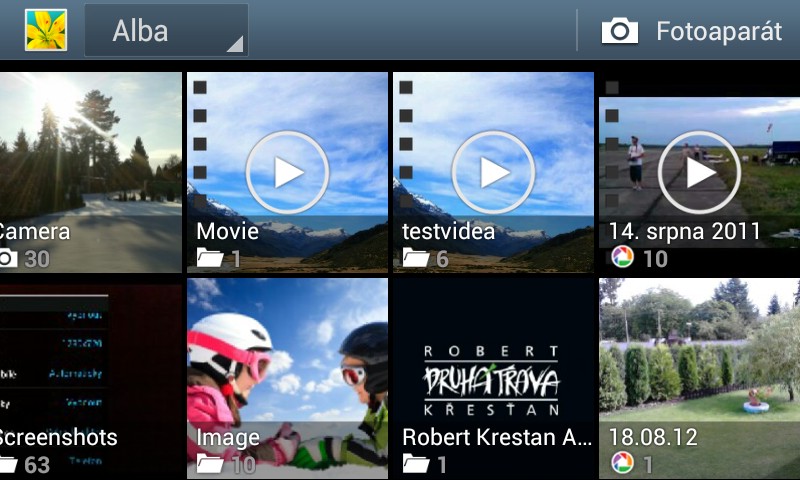The image size is (800, 480).
Task: Click the 14. srpna 2011 count 10
Action: coord(656,259)
